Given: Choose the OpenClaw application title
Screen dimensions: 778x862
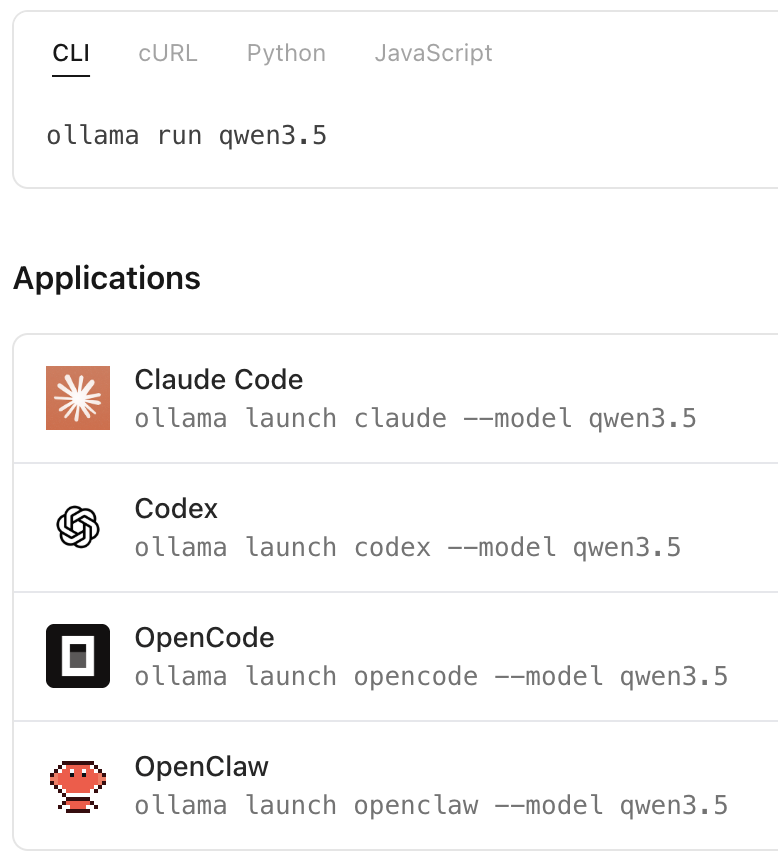Looking at the screenshot, I should coord(202,767).
